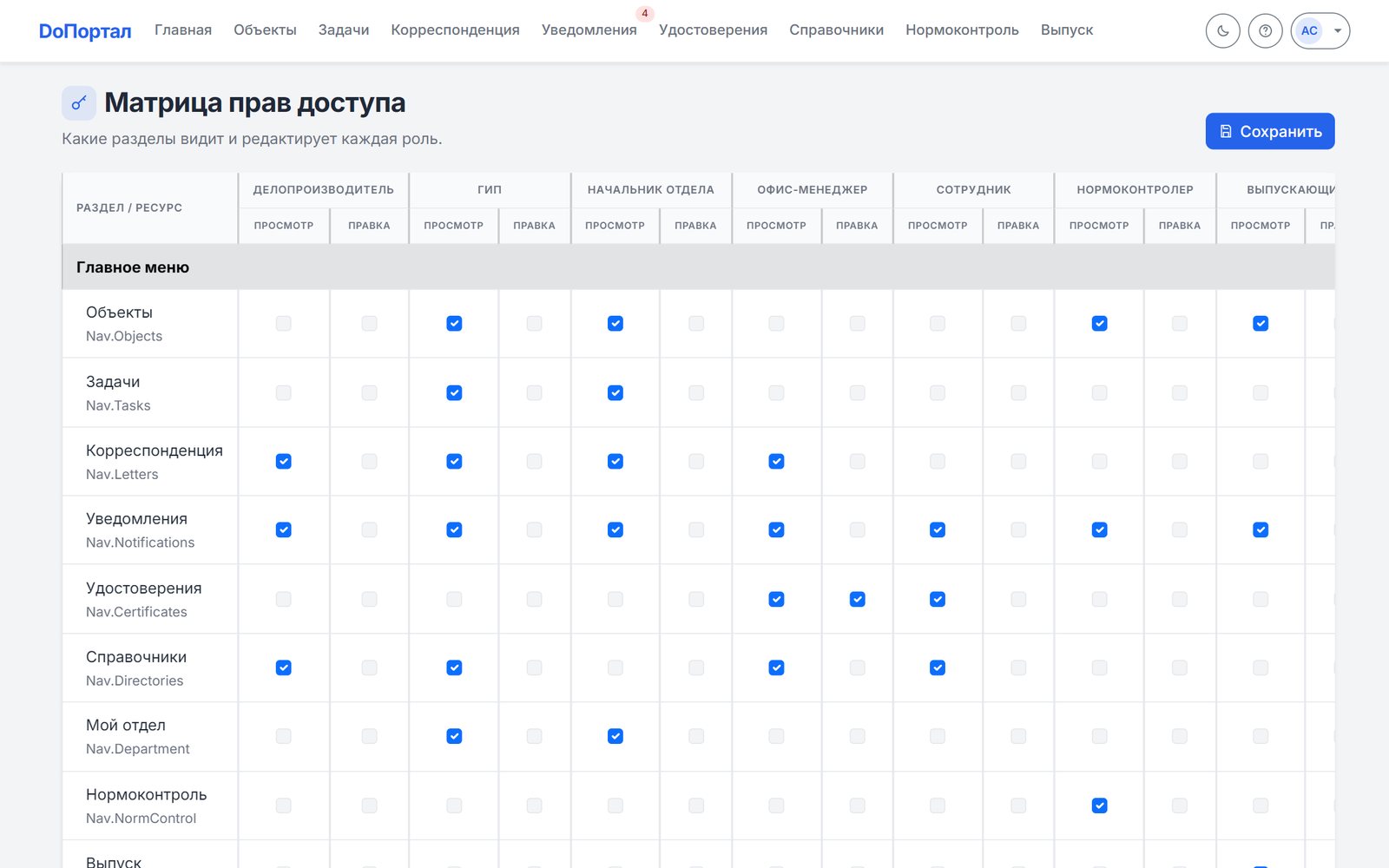Enable Задачи view for Офис-менеджер
The height and width of the screenshot is (868, 1389).
pos(776,393)
